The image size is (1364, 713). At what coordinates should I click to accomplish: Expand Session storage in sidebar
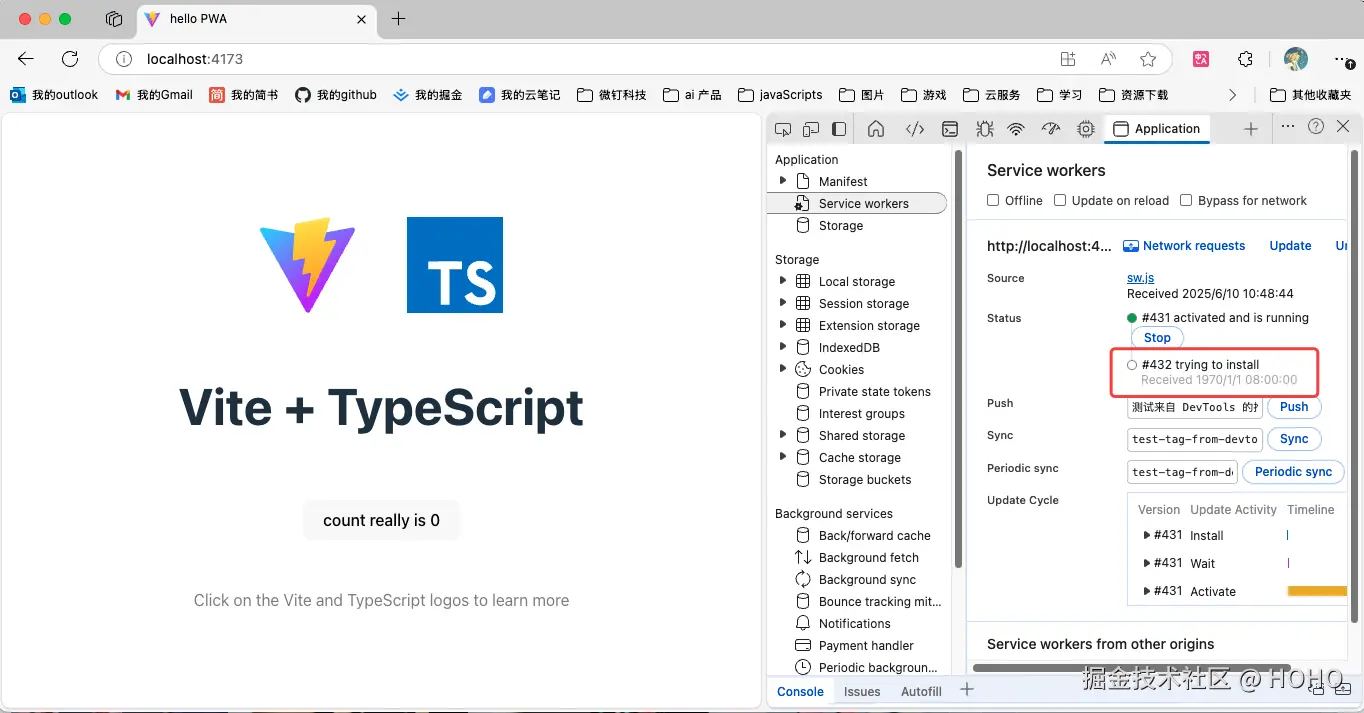click(783, 303)
